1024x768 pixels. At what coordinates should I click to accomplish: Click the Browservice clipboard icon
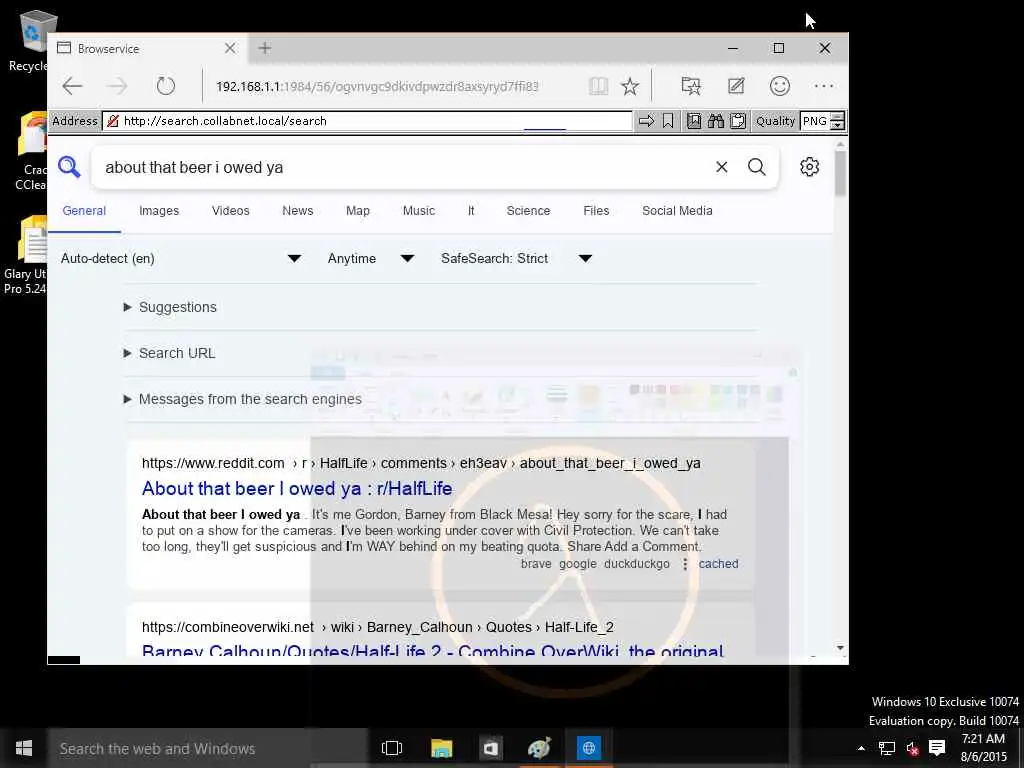point(738,121)
